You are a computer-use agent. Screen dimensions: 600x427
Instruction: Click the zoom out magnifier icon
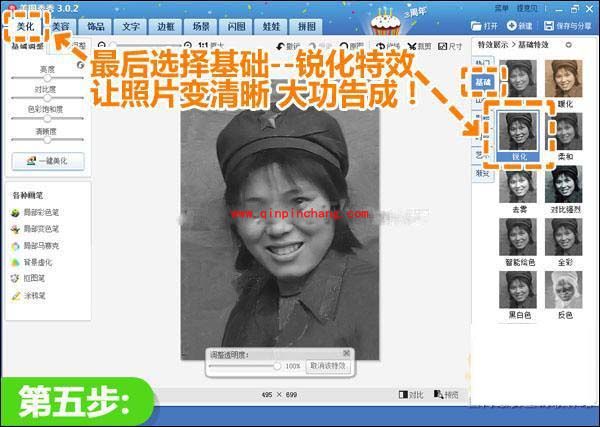[x=101, y=45]
